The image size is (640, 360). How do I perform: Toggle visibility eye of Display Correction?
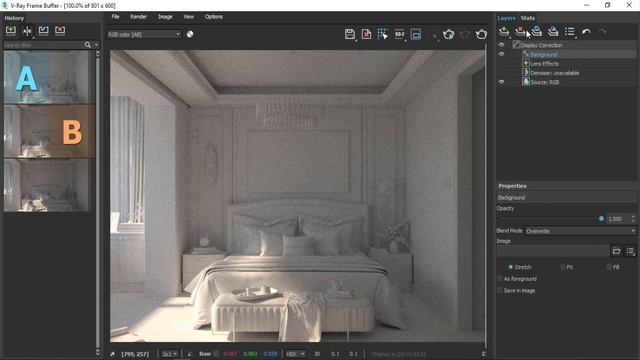(502, 45)
